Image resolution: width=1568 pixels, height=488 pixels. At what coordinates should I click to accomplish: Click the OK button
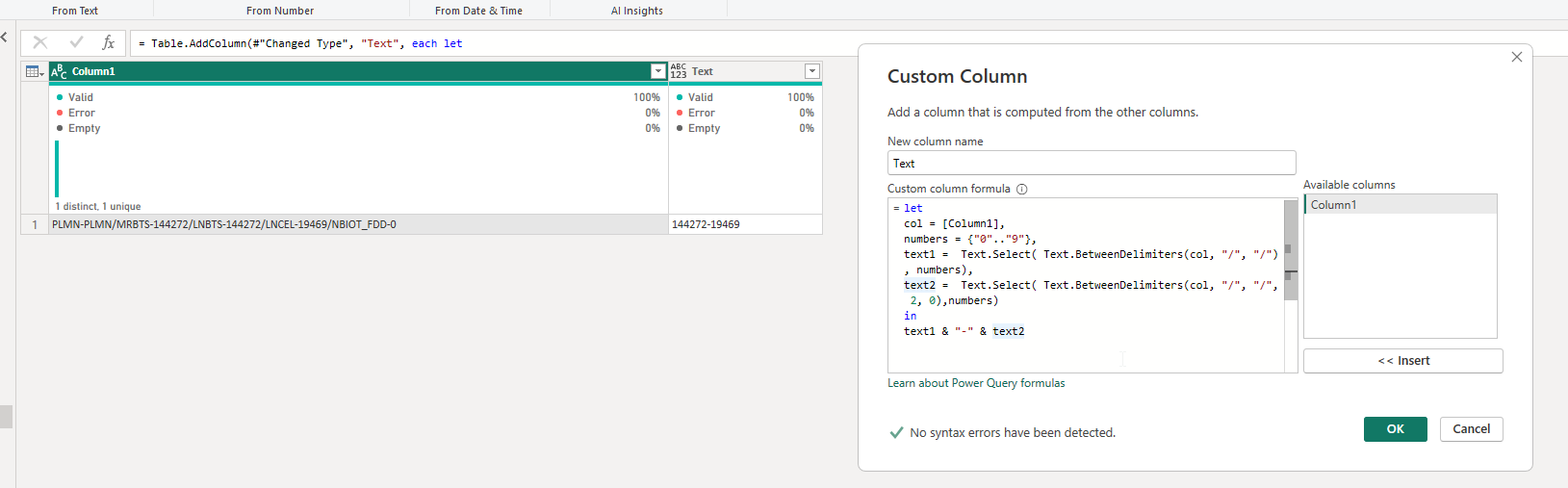tap(1396, 429)
